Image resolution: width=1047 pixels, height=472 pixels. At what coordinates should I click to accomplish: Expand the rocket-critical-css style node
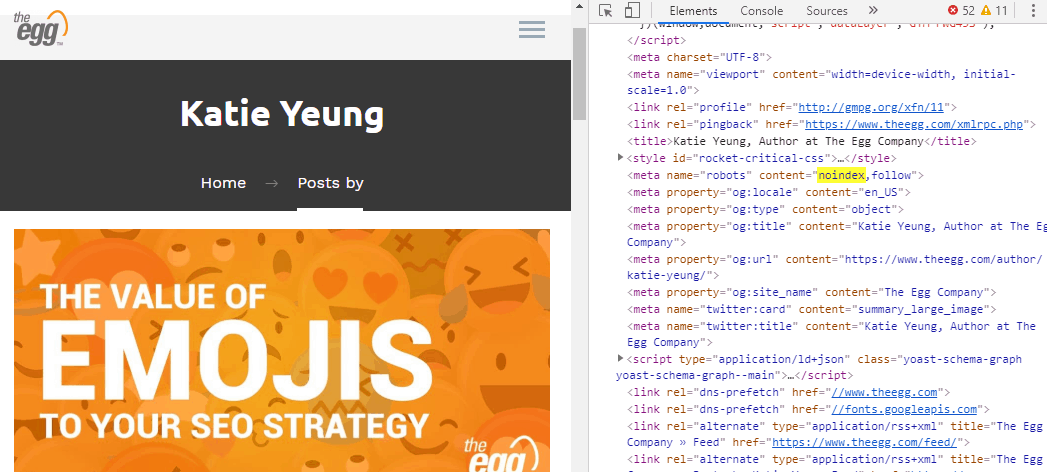point(620,158)
